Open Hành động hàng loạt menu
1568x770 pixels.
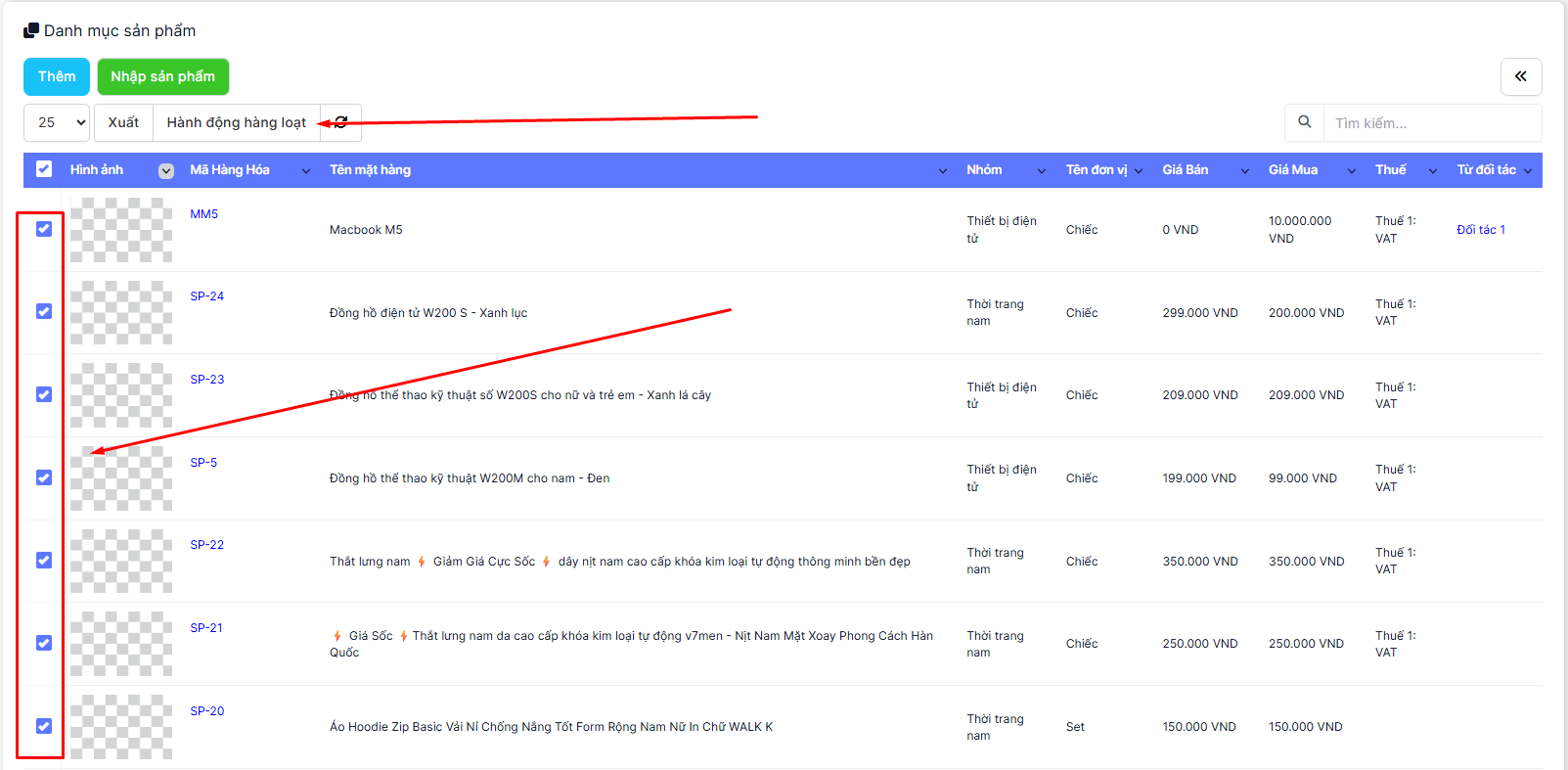236,122
